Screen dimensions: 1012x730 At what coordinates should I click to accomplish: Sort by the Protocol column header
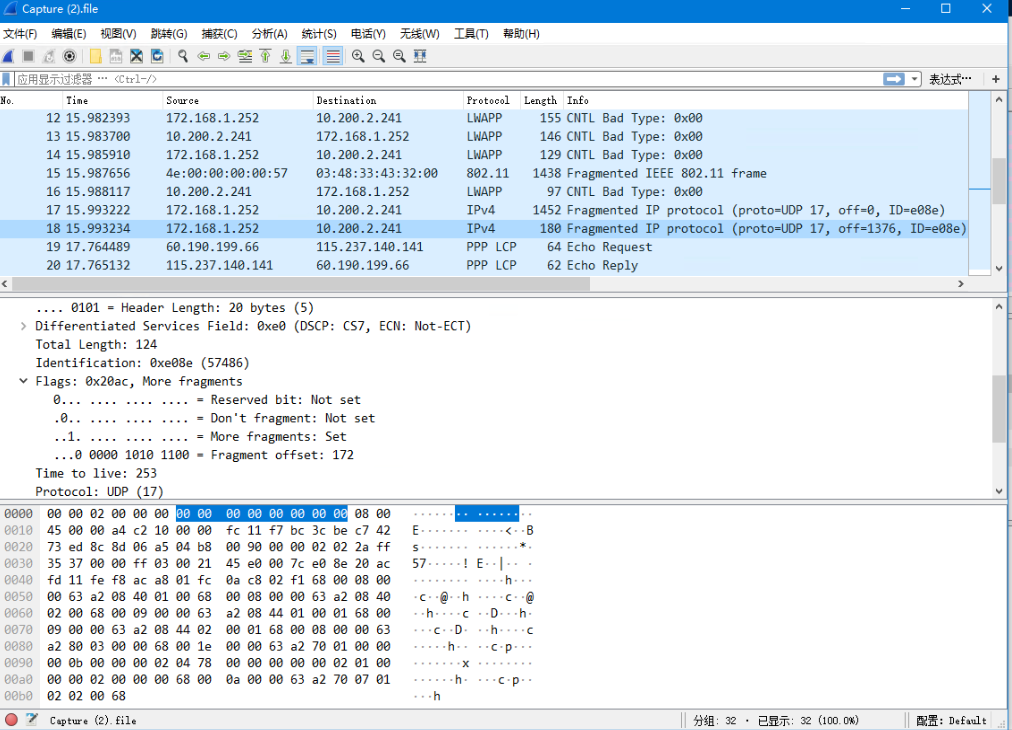[492, 100]
